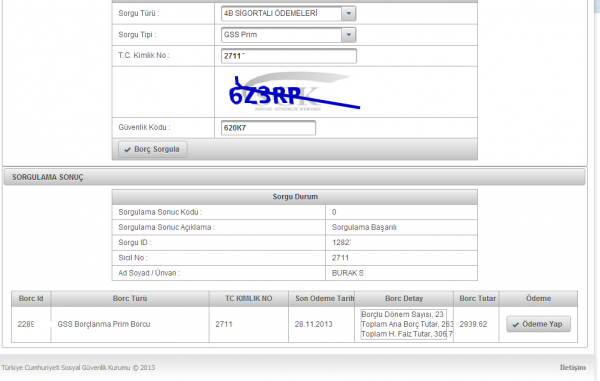This screenshot has height=381, width=600.
Task: Click the Borçlu Dönem Sayısı detail box
Action: [404, 324]
